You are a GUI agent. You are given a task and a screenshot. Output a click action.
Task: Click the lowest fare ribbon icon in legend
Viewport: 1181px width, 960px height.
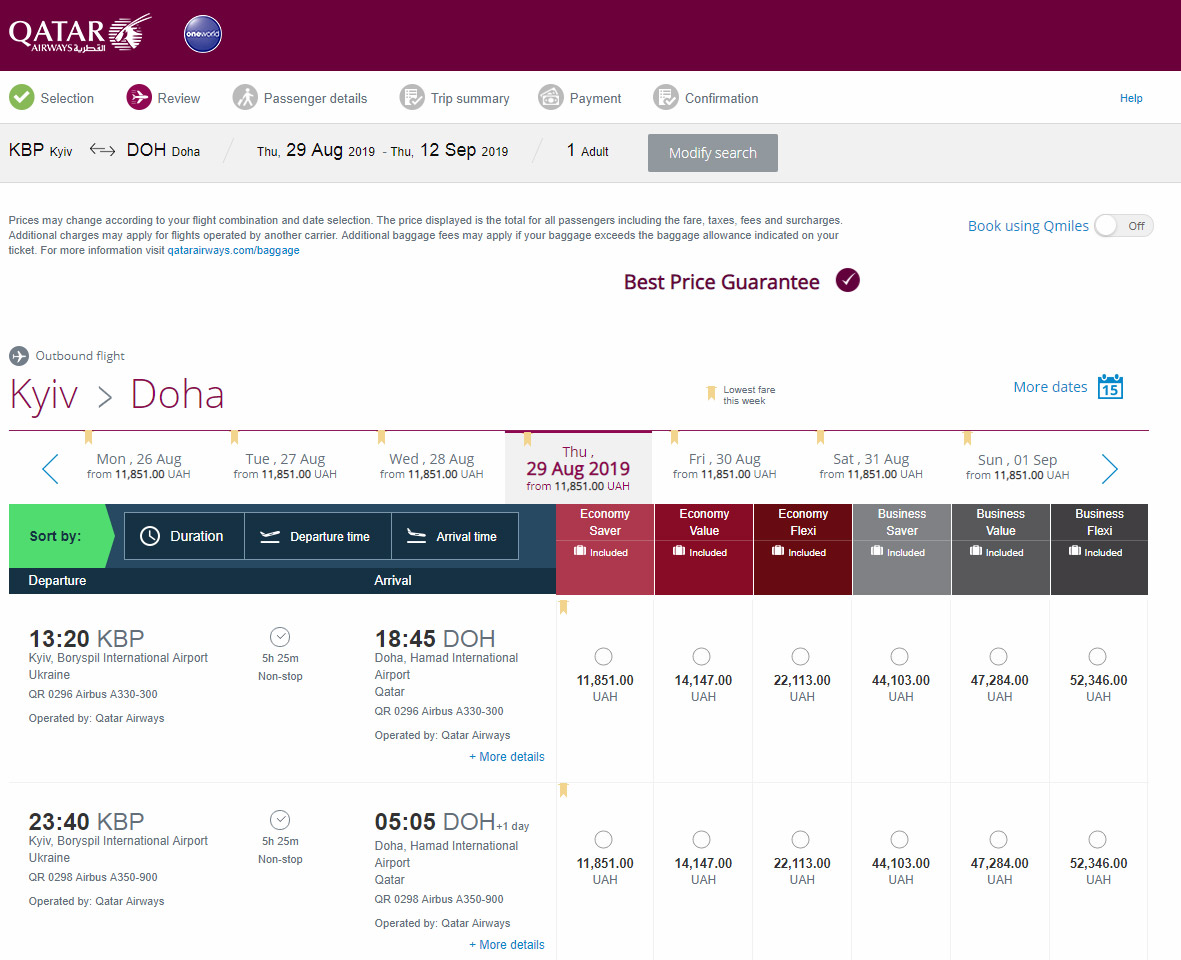point(711,393)
